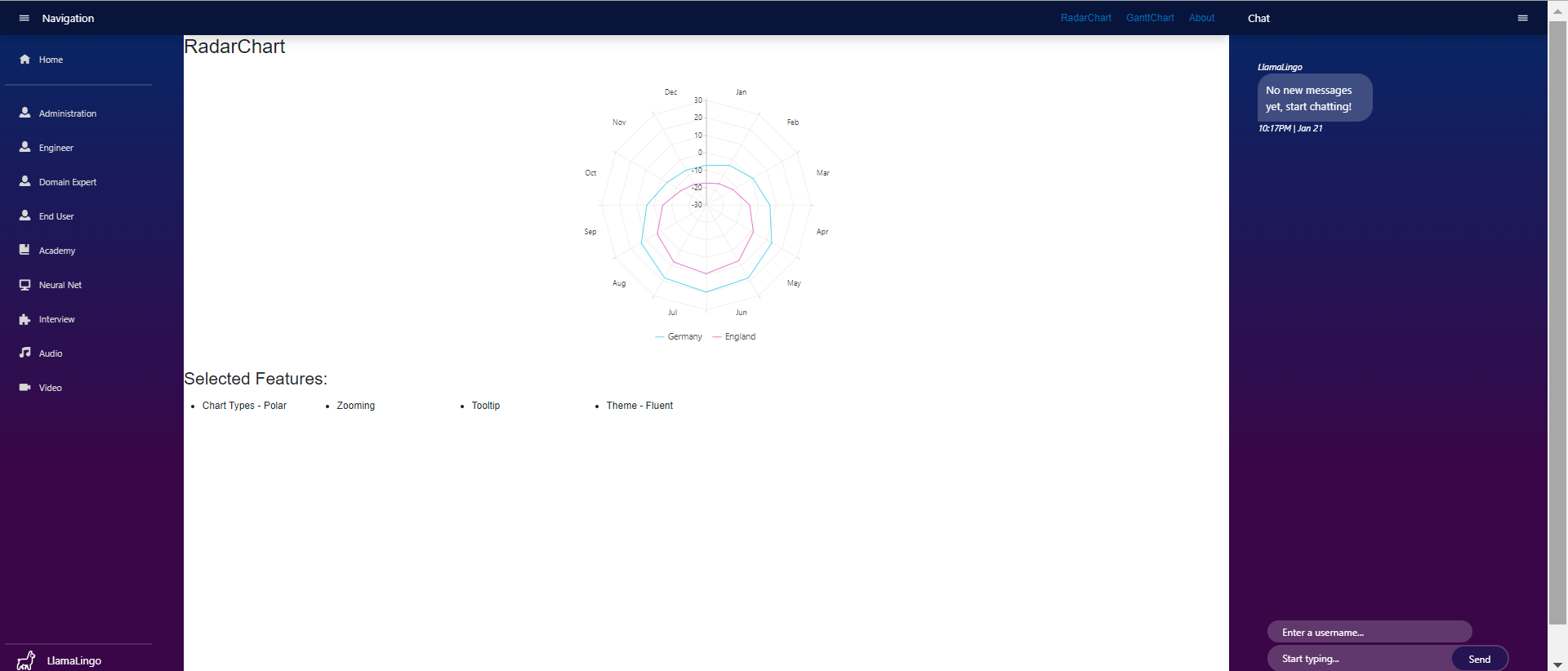This screenshot has width=1568, height=671.
Task: Click the Interview puzzle icon
Action: (x=24, y=318)
